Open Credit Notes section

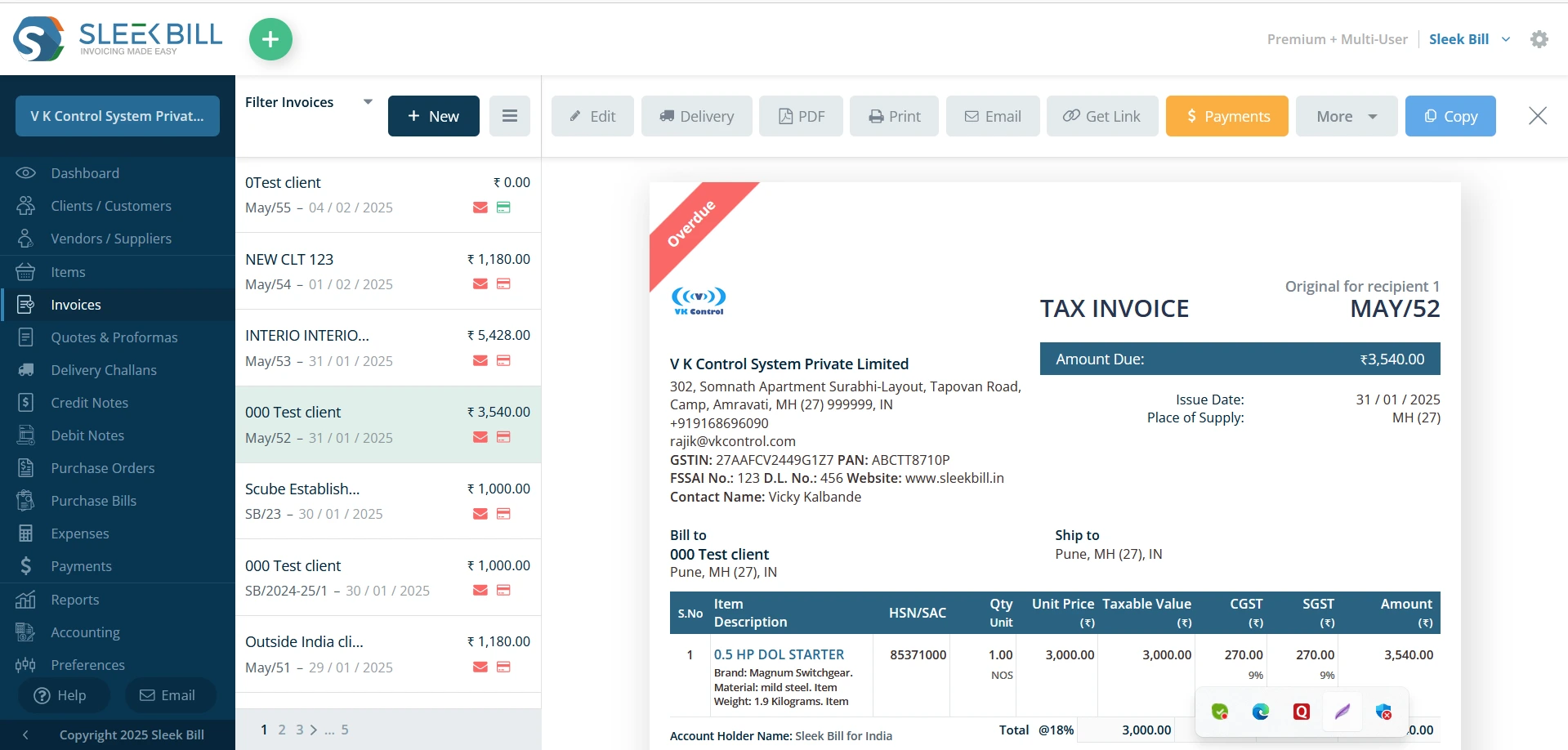[x=118, y=403]
